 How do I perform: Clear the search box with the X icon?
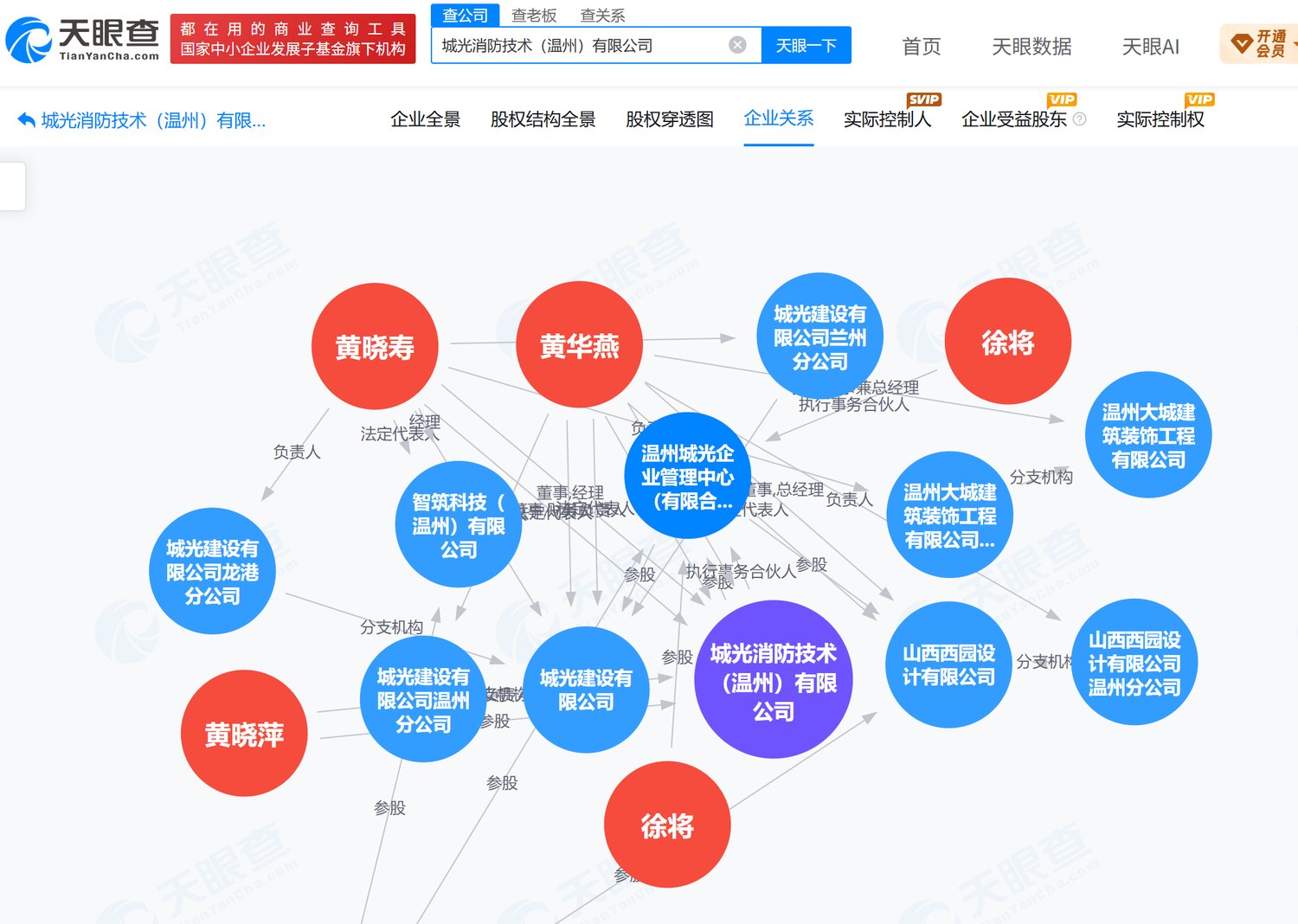(x=737, y=45)
